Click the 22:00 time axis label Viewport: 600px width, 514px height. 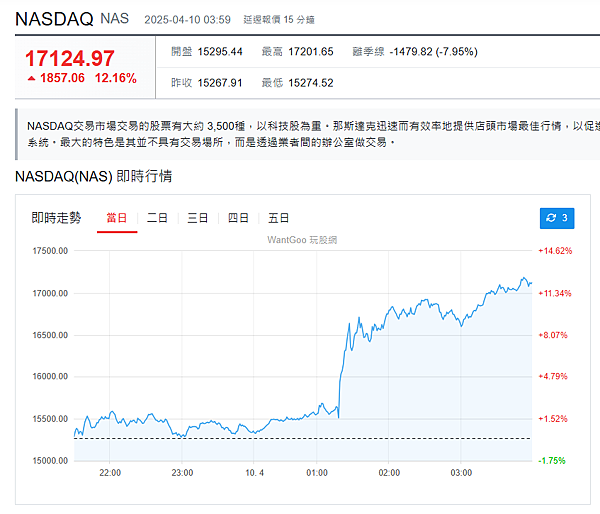point(110,473)
